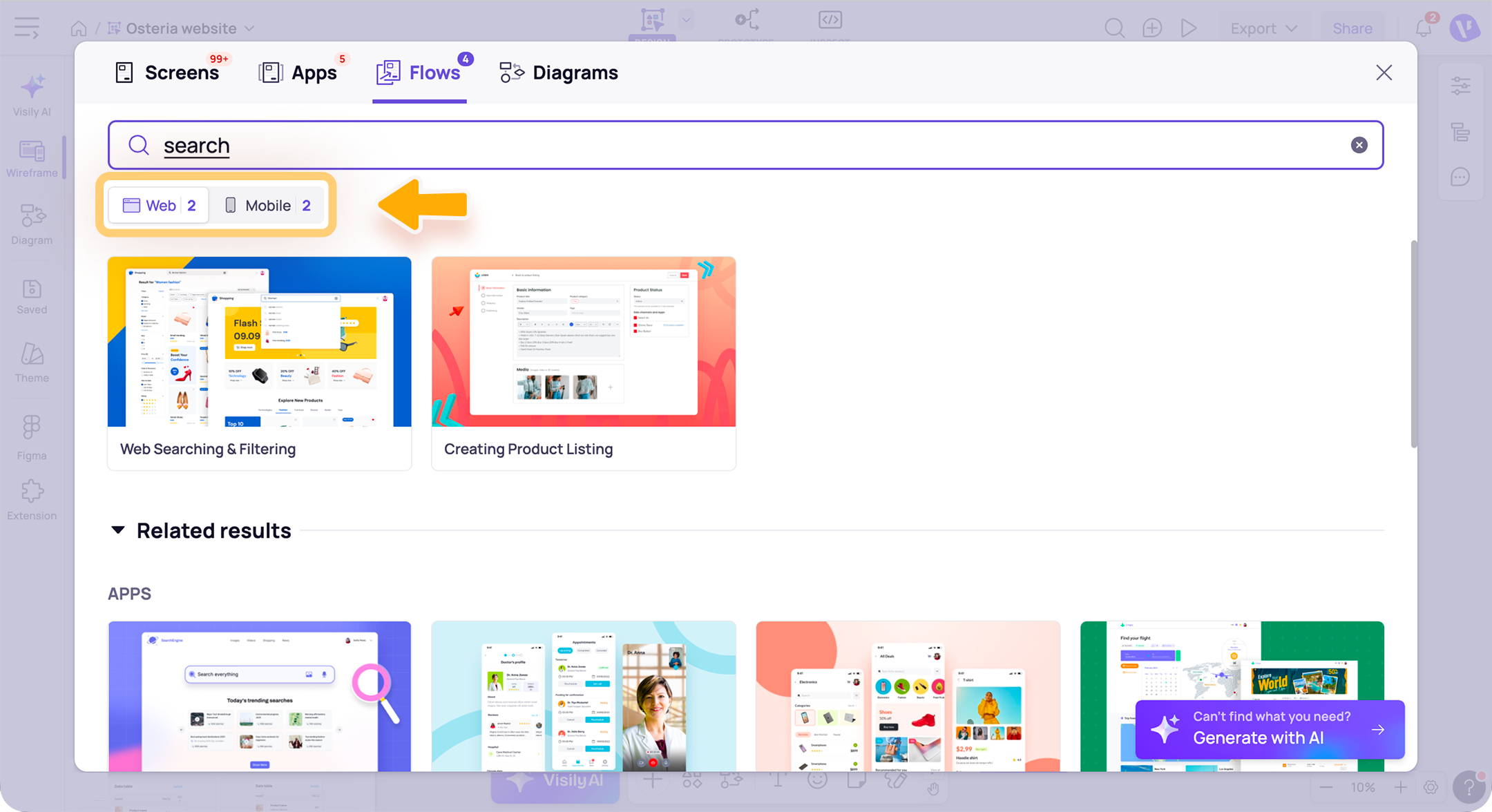Screen dimensions: 1492x812
Task: Open the Export dropdown
Action: pyautogui.click(x=1263, y=28)
